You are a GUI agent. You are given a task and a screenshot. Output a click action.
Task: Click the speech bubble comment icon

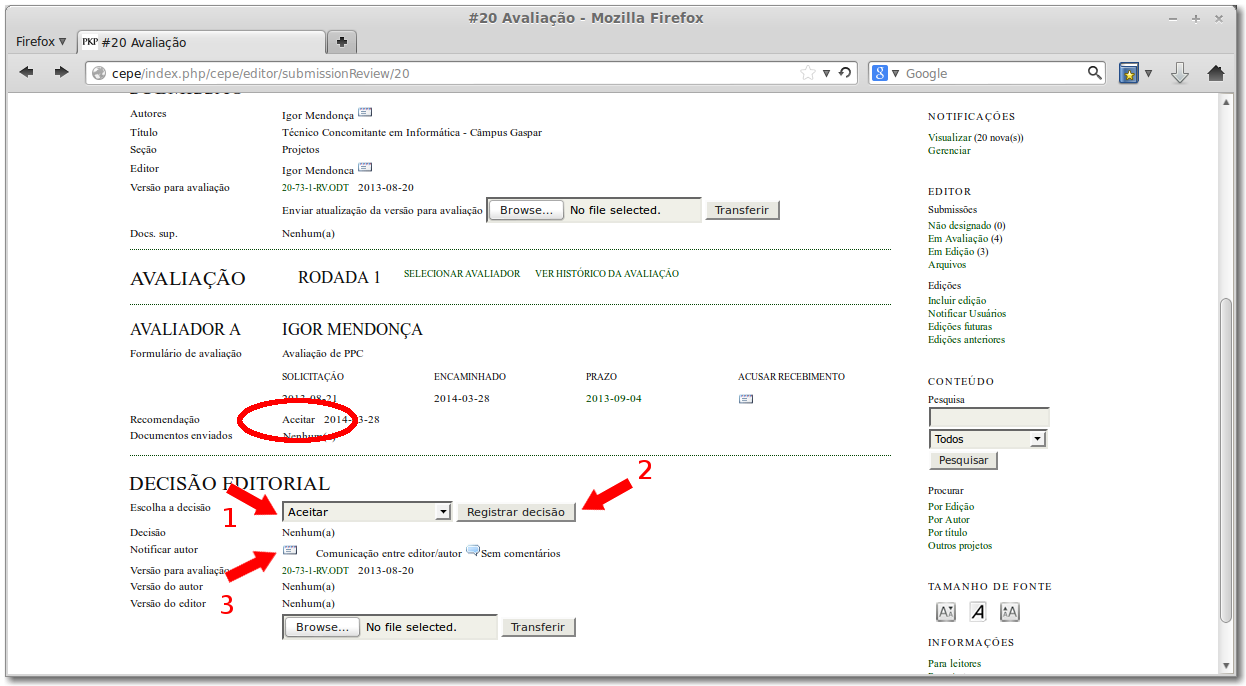472,551
